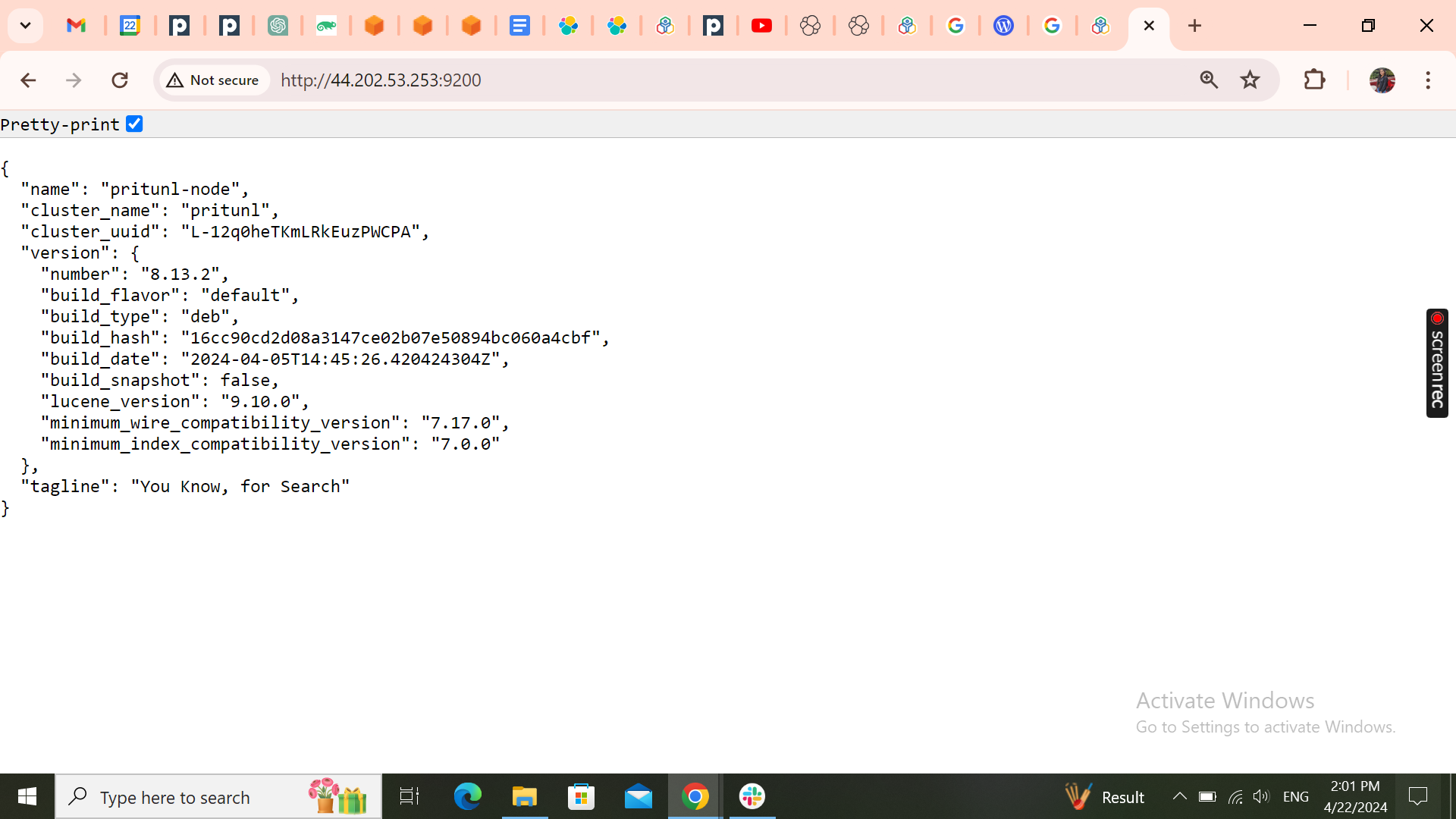This screenshot has height=819, width=1456.
Task: Click the cluster_uuid value text
Action: [x=301, y=231]
